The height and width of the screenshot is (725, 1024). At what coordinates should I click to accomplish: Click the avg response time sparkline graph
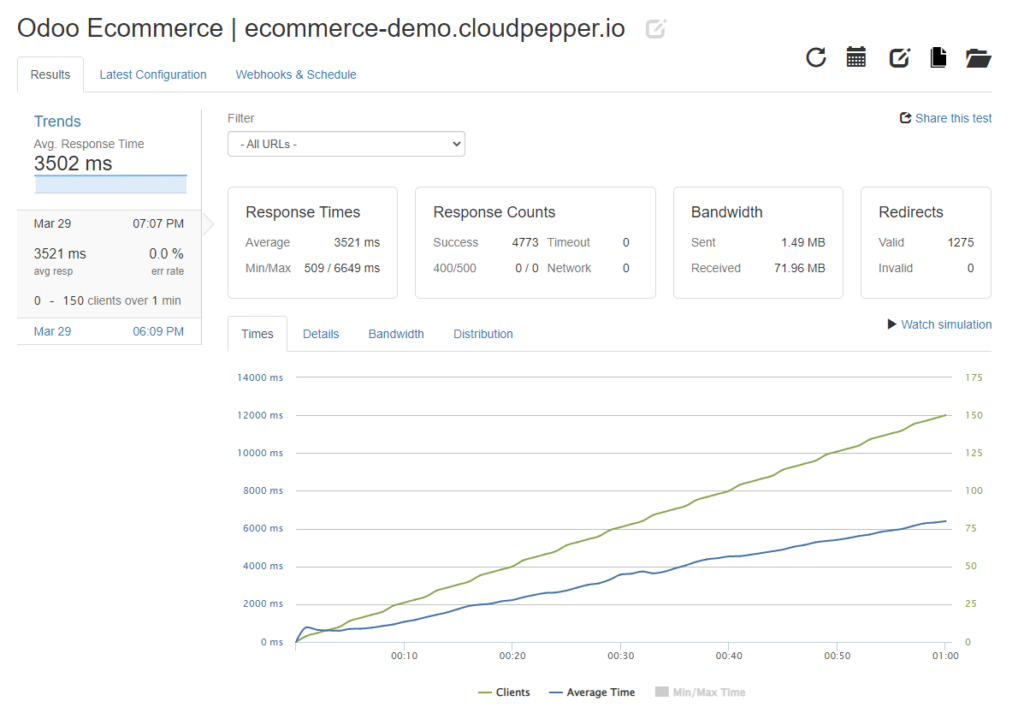110,183
